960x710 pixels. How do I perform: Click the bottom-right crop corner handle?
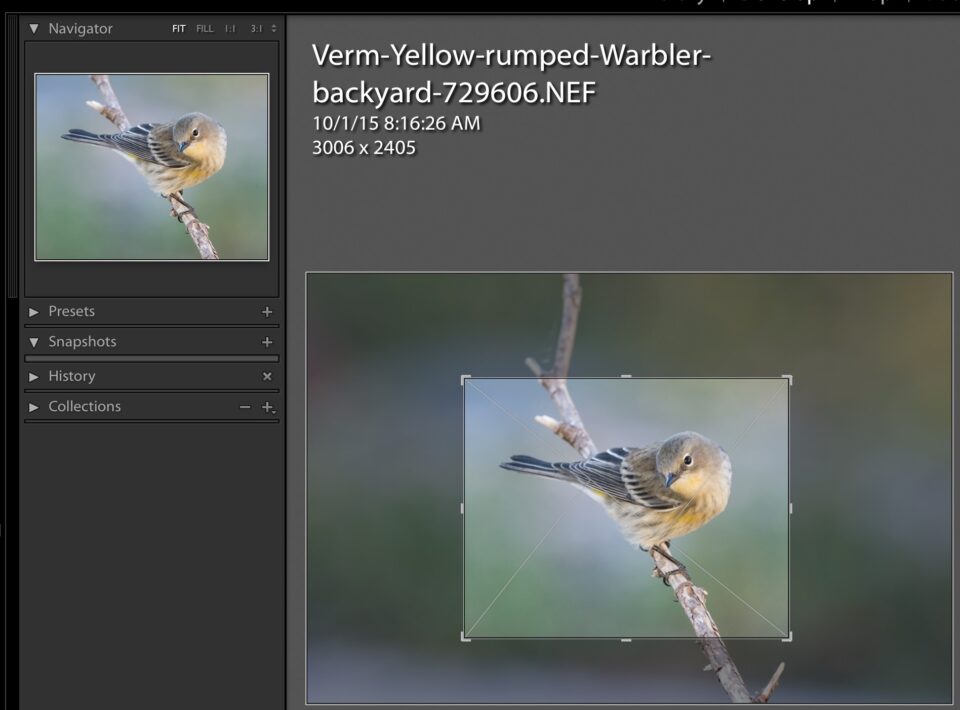coord(787,636)
